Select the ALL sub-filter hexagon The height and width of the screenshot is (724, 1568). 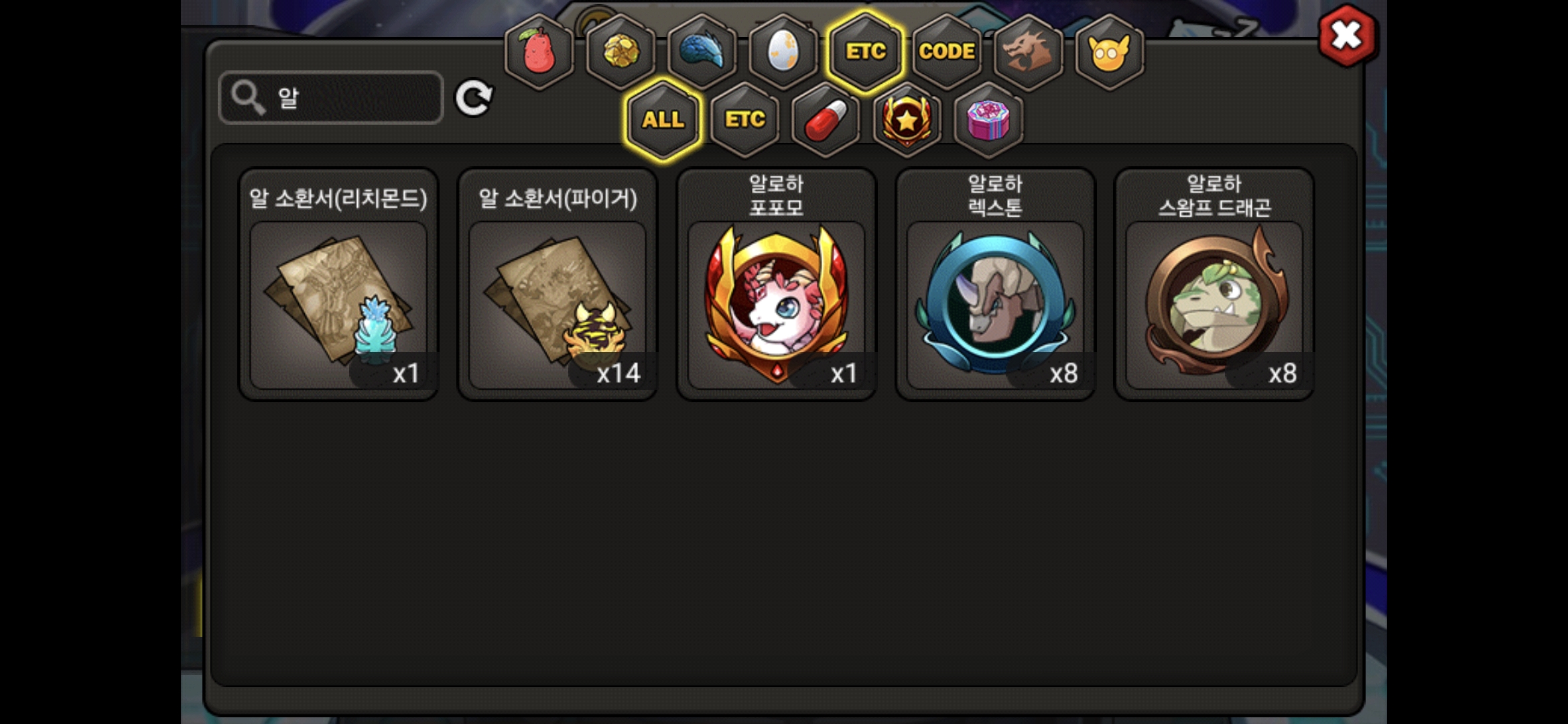[x=663, y=120]
